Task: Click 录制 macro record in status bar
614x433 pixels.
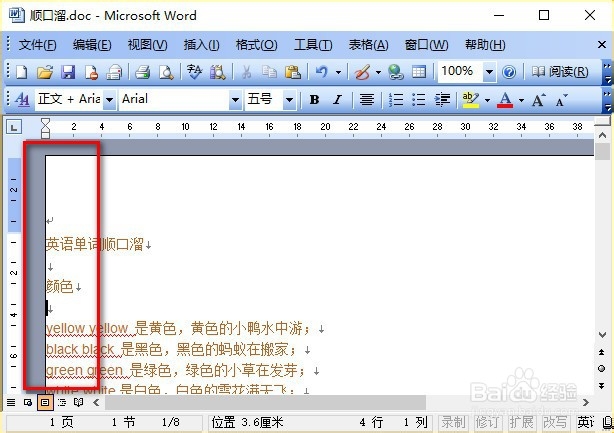Action: coord(453,422)
